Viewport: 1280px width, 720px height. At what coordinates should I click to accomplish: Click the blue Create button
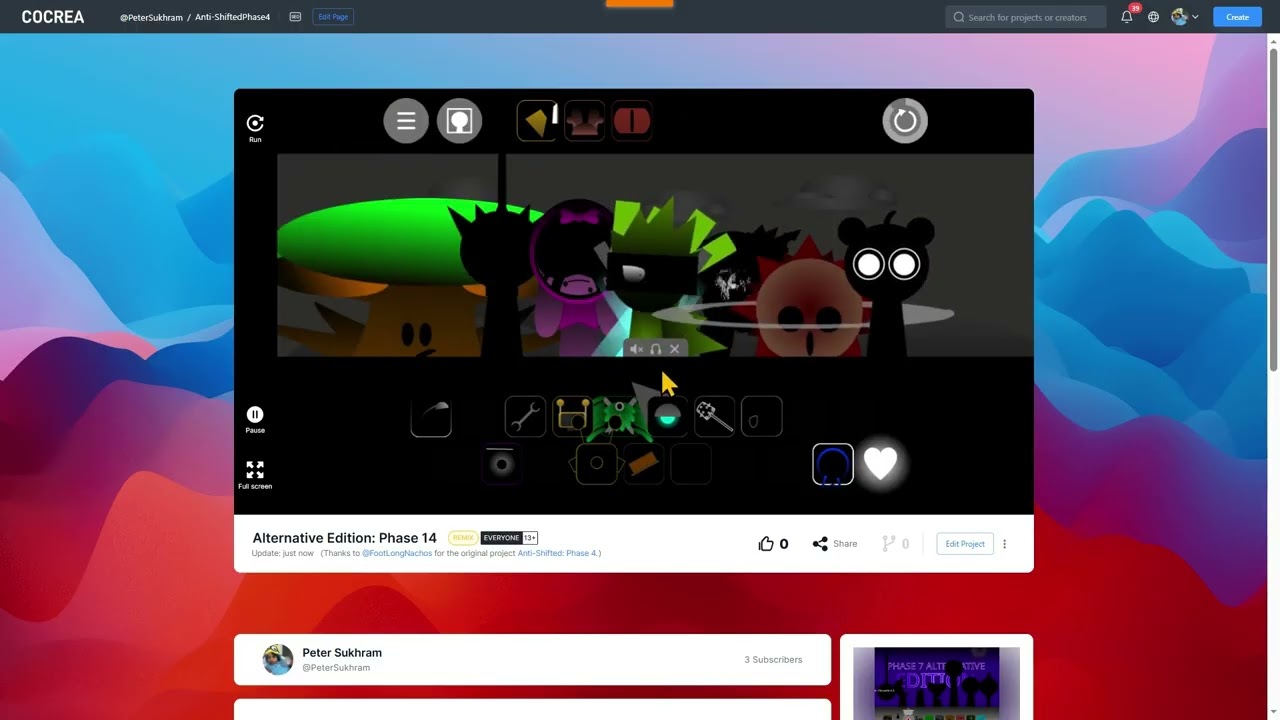(1237, 17)
